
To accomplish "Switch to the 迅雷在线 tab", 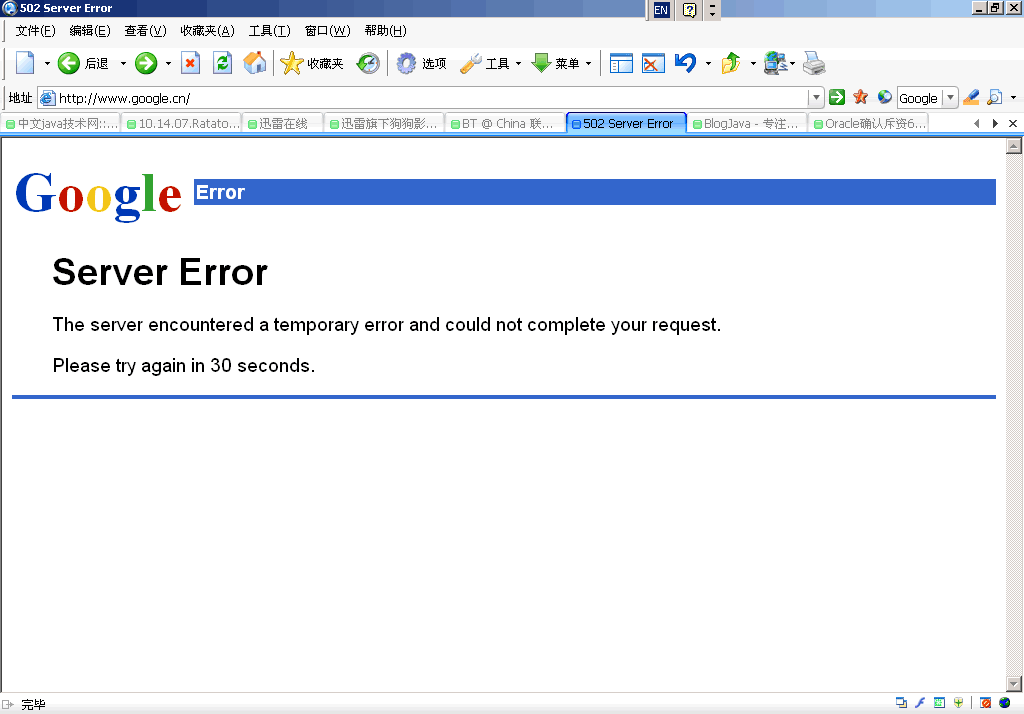I will point(283,123).
